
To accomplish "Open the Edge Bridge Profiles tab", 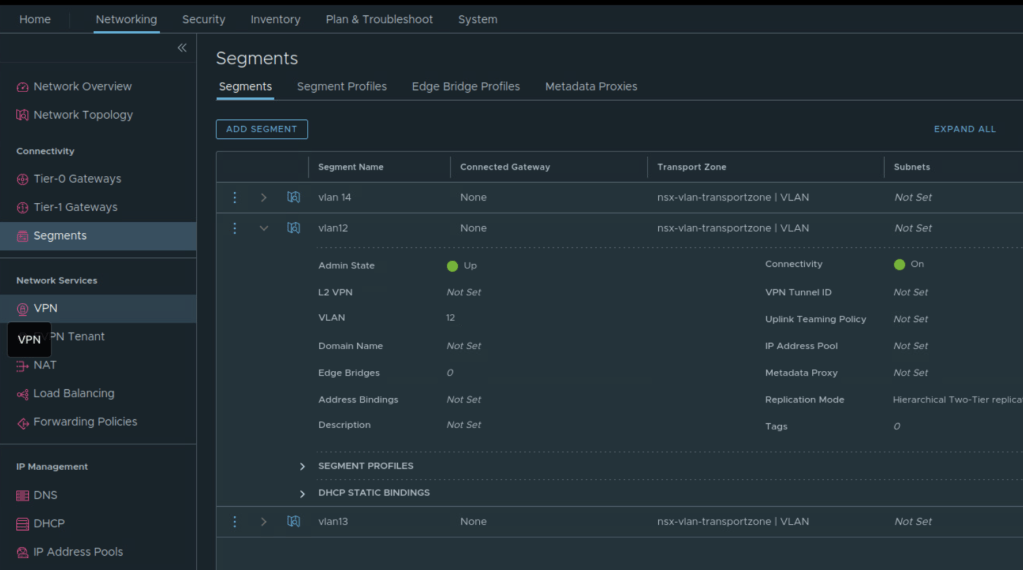I will tap(465, 87).
